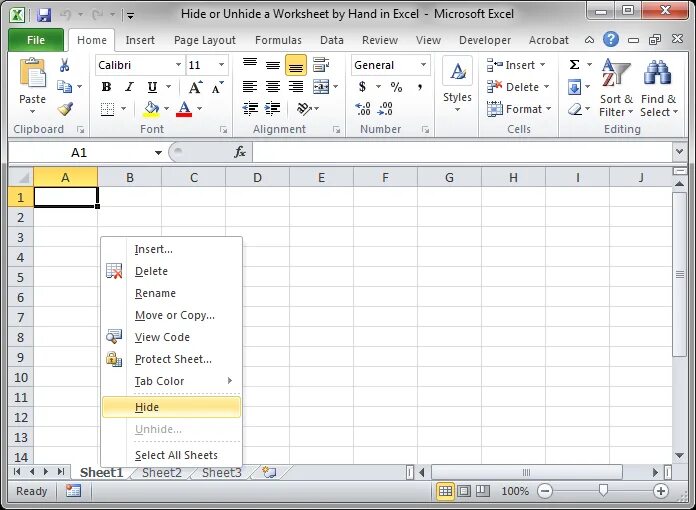696x510 pixels.
Task: Apply Comma Style format
Action: 419,87
